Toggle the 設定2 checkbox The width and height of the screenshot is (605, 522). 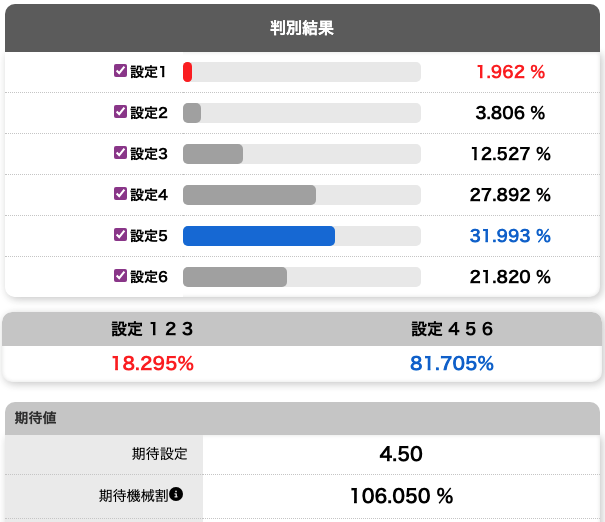121,112
